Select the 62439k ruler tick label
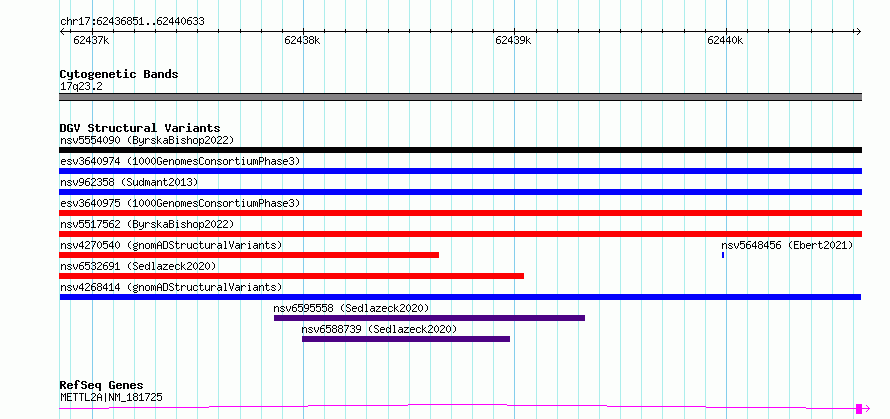This screenshot has width=890, height=419. [x=513, y=40]
